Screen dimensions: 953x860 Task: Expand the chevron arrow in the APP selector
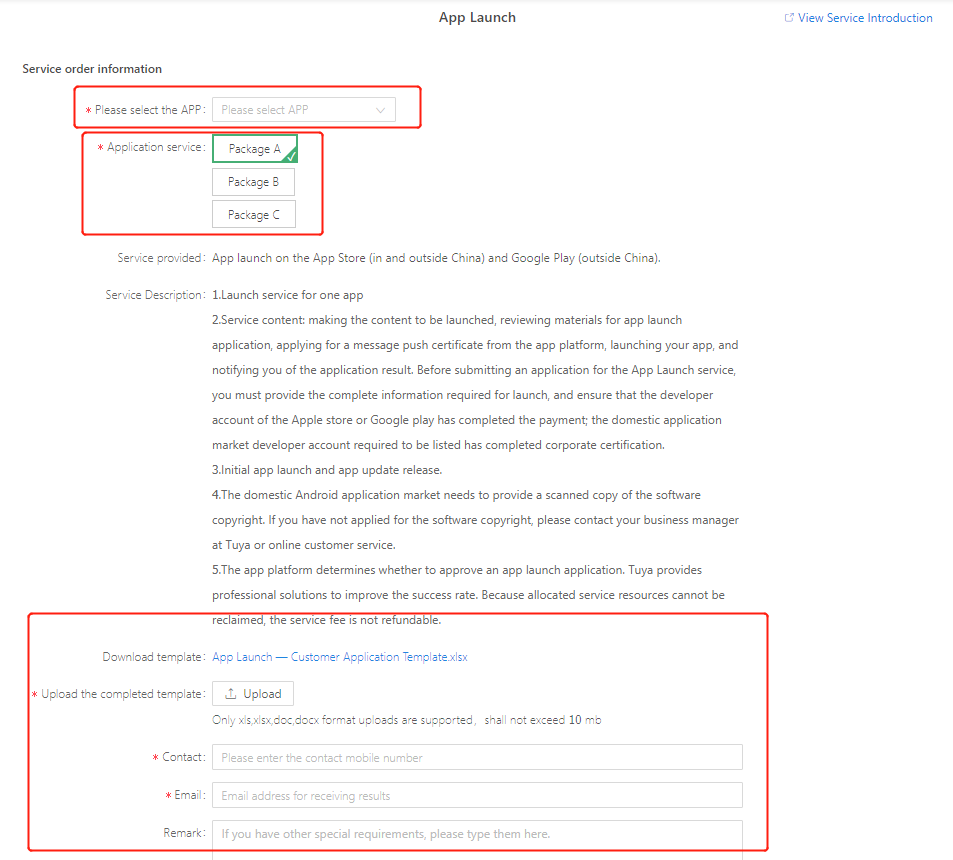tap(381, 110)
